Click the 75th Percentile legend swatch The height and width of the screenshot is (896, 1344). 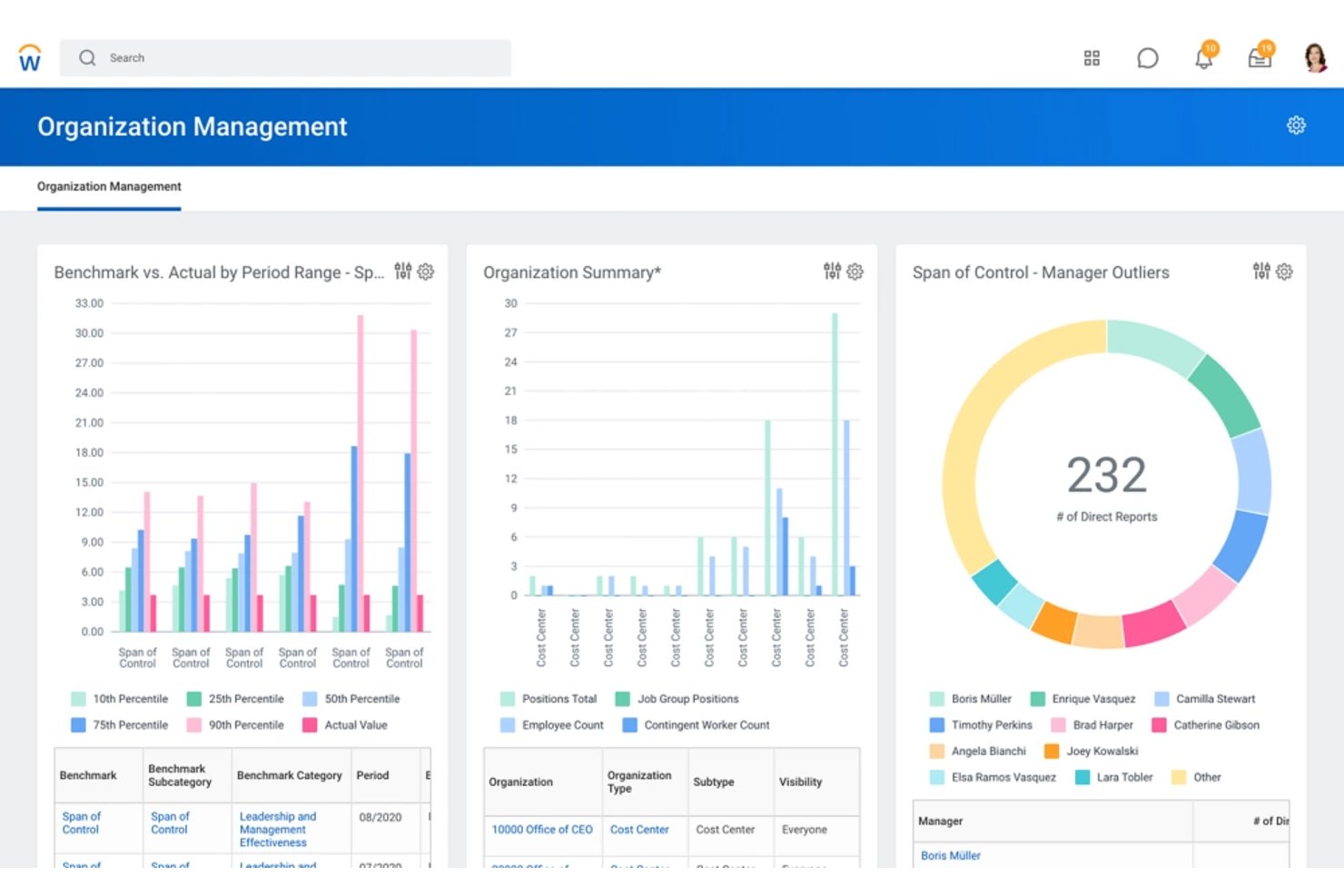[79, 725]
